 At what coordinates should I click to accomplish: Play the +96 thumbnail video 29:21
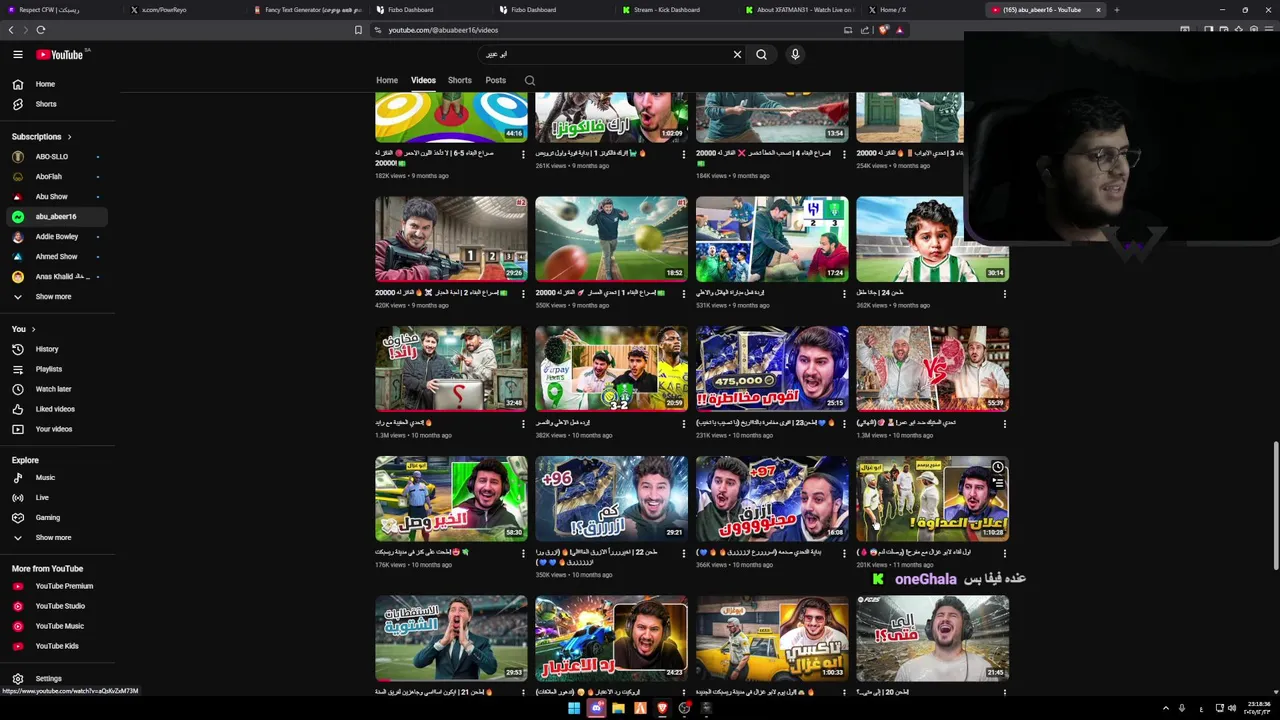[x=611, y=499]
